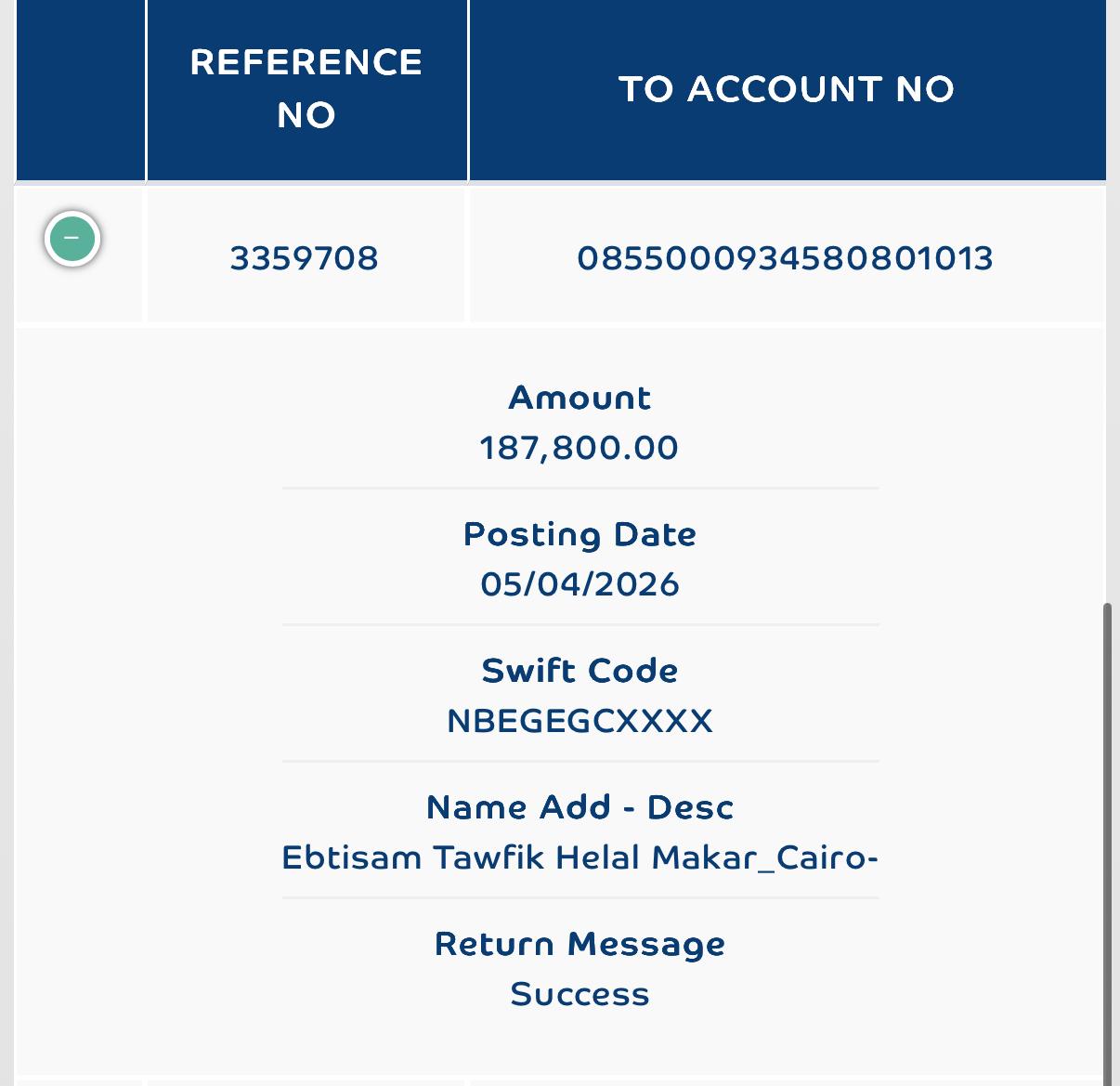
Task: Select account number 0855000934580801013
Action: tap(786, 258)
